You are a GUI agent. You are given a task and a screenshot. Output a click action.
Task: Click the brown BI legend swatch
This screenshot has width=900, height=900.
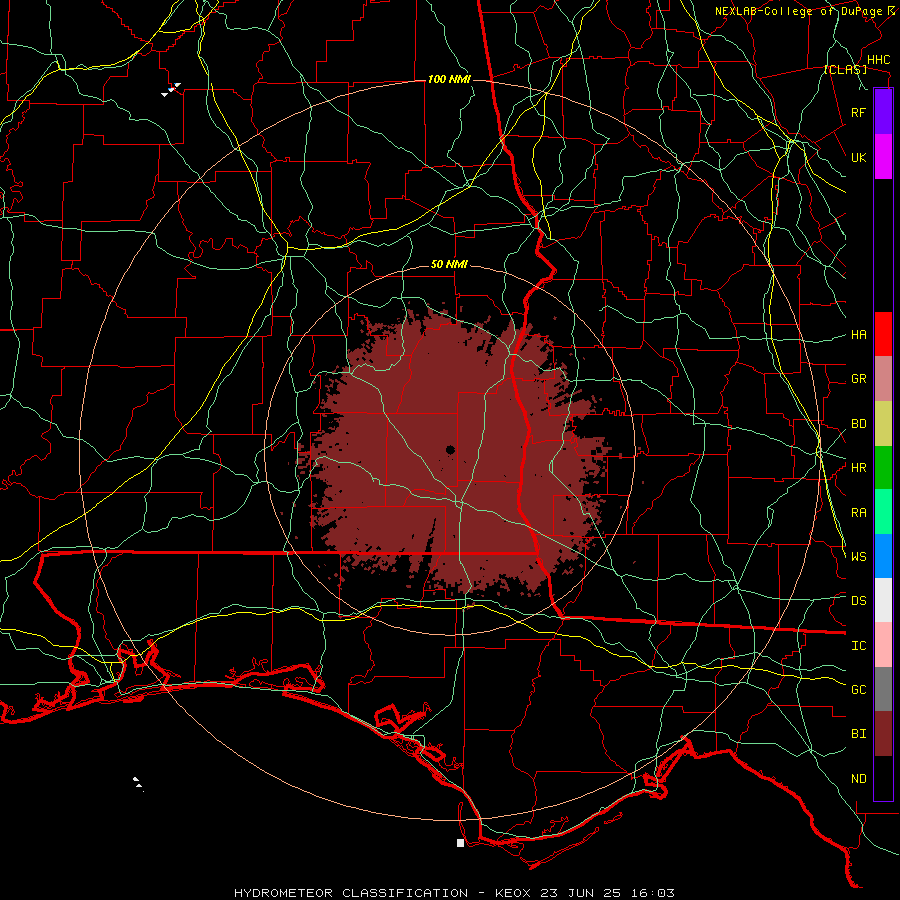tap(883, 734)
